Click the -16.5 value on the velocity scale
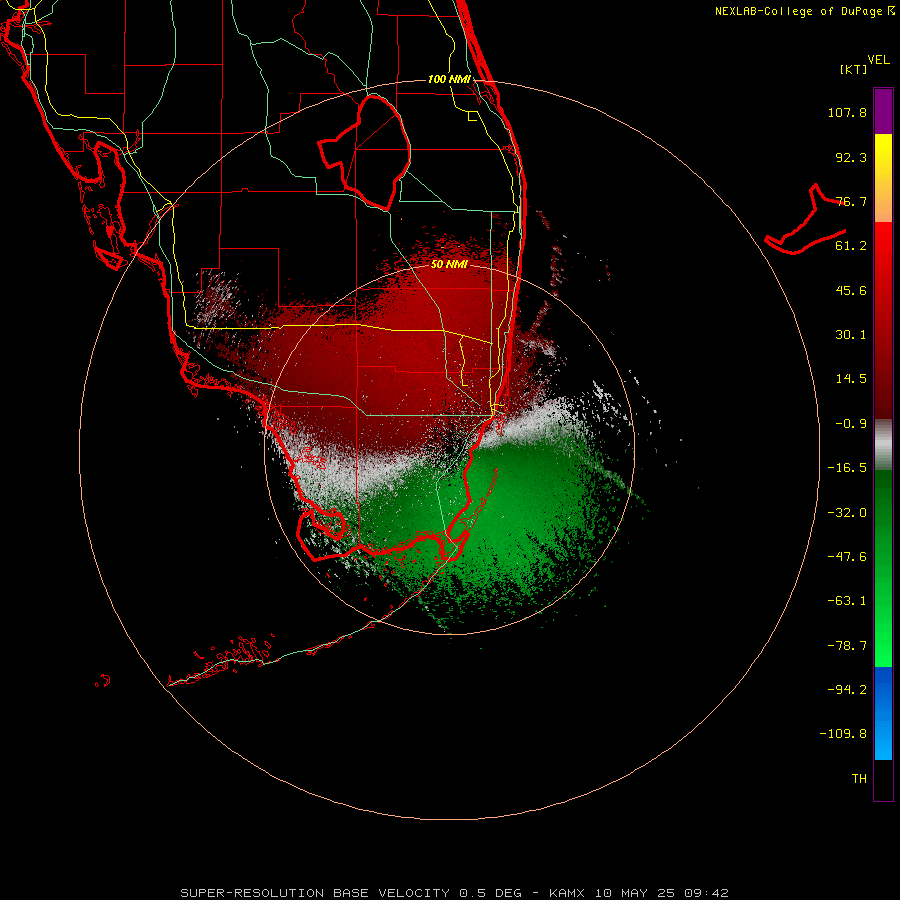Screen dimensions: 900x900 (x=847, y=468)
